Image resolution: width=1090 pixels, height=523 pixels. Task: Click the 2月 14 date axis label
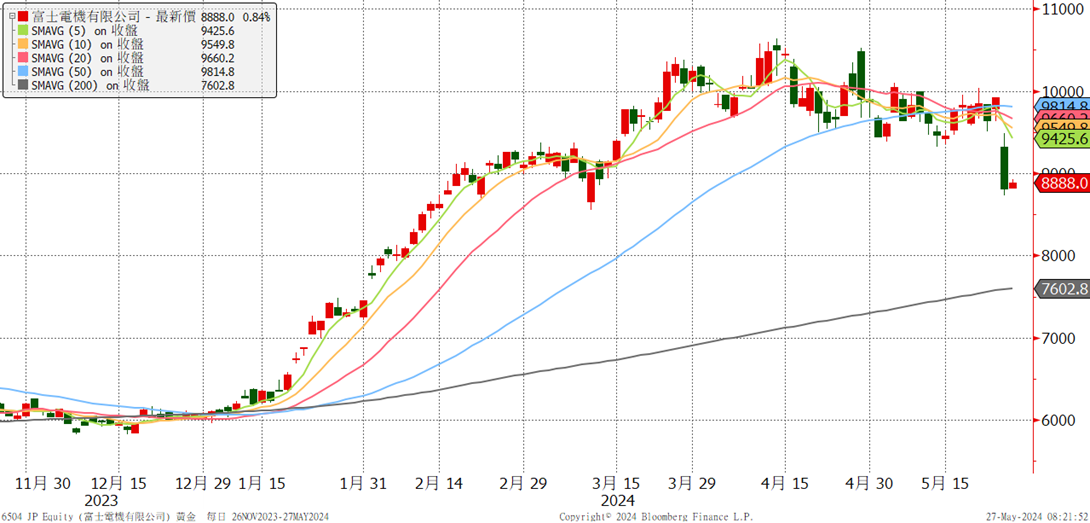[x=439, y=483]
